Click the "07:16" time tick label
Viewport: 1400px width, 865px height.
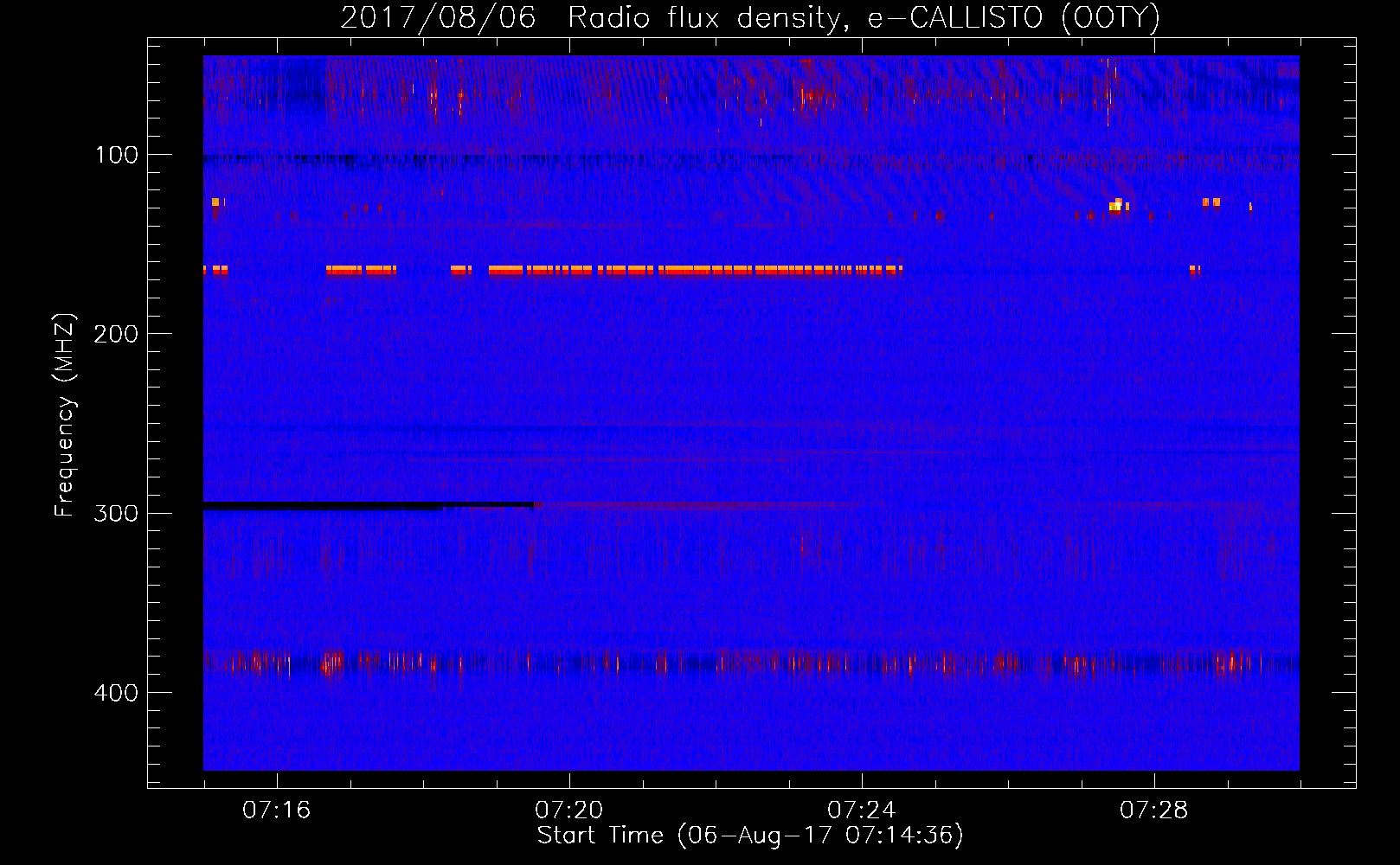(x=276, y=811)
